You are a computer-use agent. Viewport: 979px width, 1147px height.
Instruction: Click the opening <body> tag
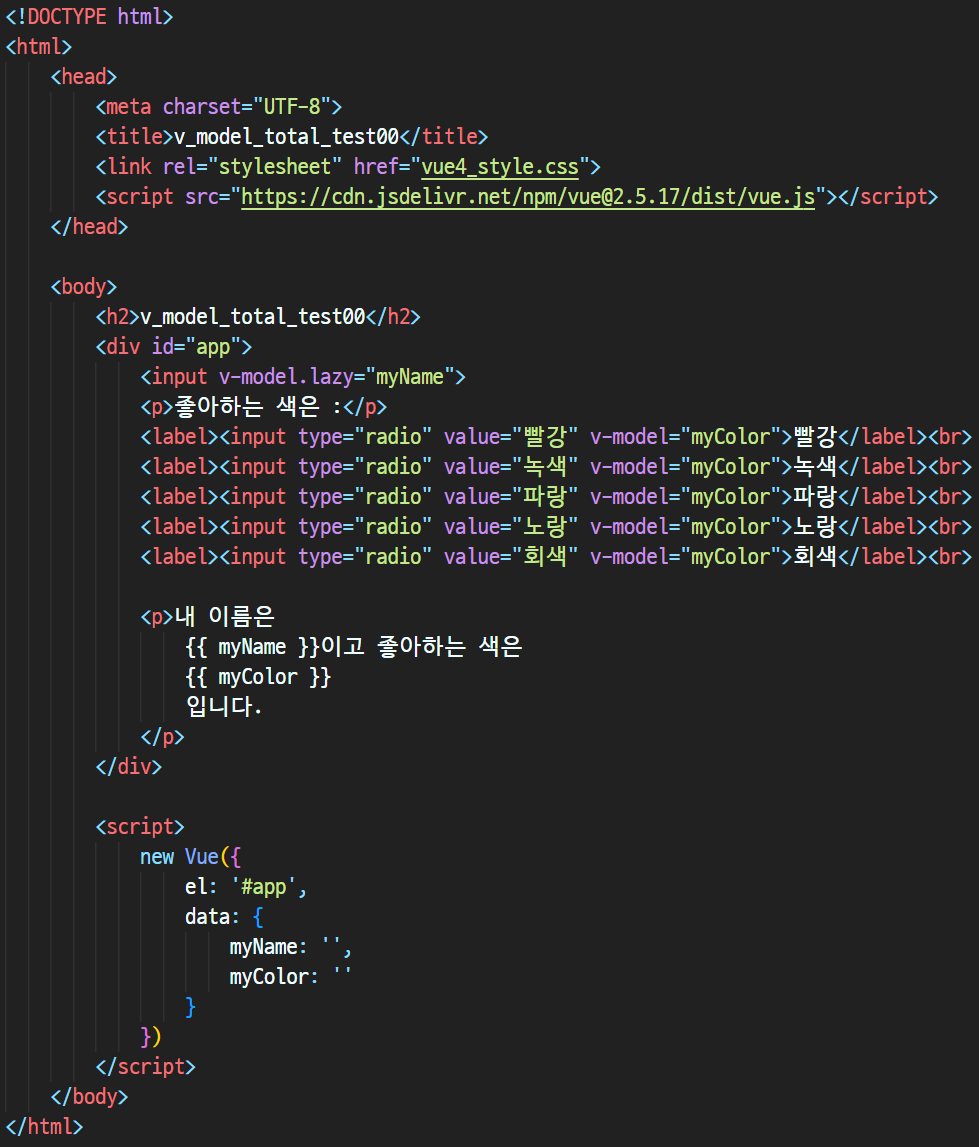pos(83,287)
